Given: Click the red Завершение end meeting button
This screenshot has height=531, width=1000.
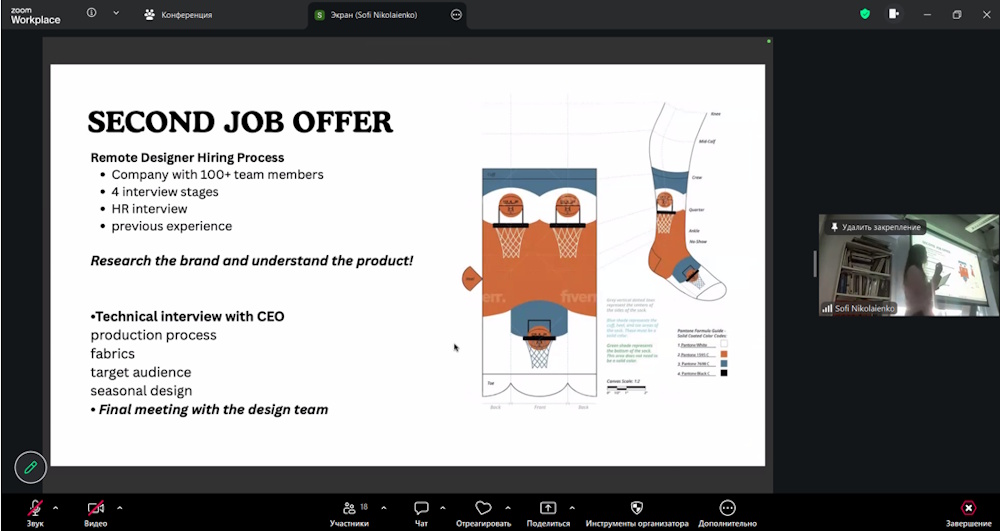Looking at the screenshot, I should pyautogui.click(x=968, y=508).
